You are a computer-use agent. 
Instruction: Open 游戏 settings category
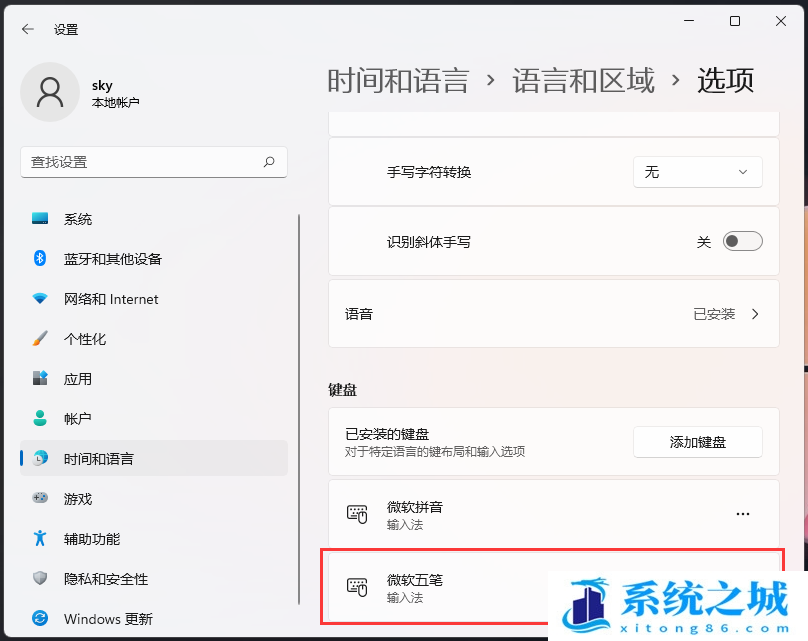(x=154, y=498)
